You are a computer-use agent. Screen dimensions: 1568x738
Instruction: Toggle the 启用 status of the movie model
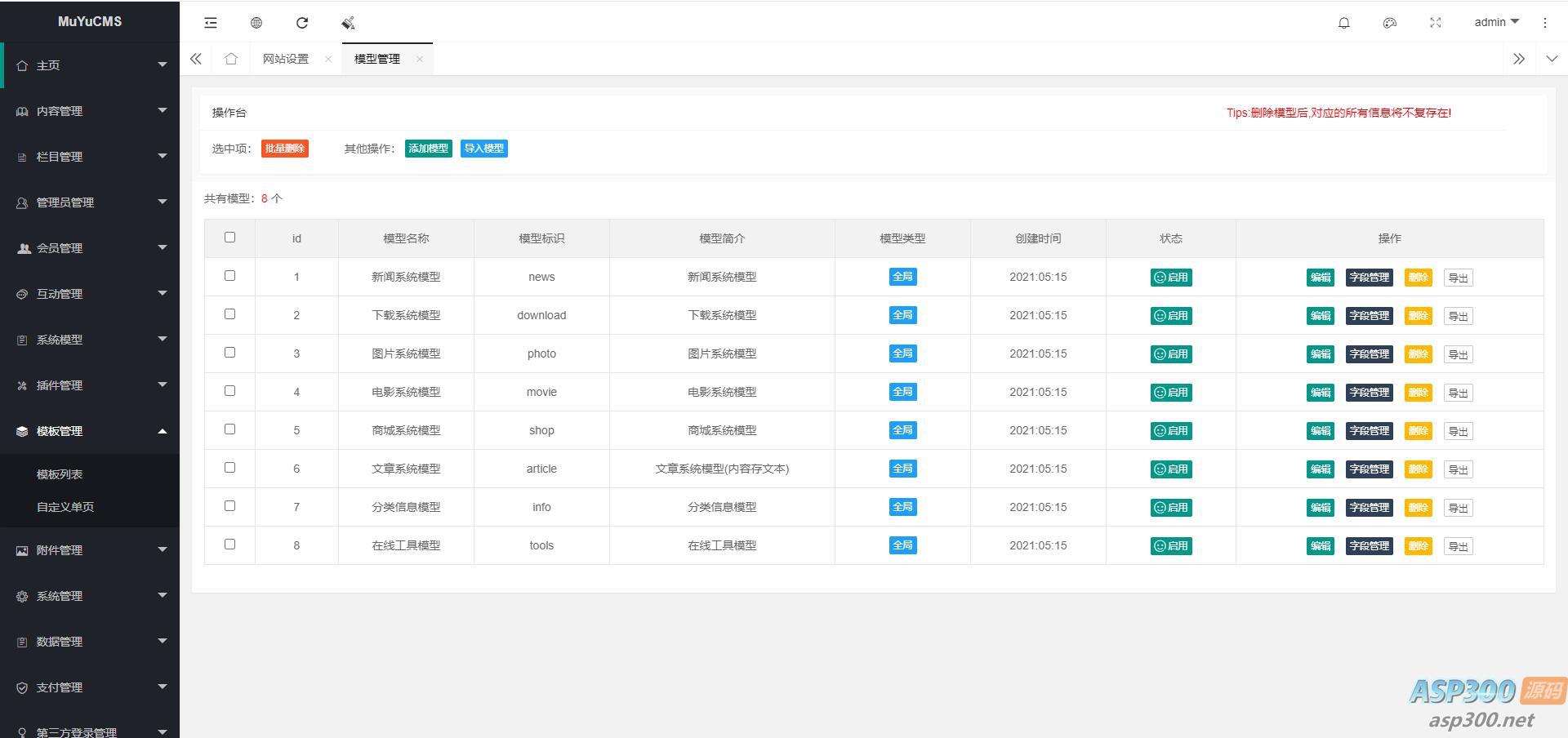[1170, 393]
